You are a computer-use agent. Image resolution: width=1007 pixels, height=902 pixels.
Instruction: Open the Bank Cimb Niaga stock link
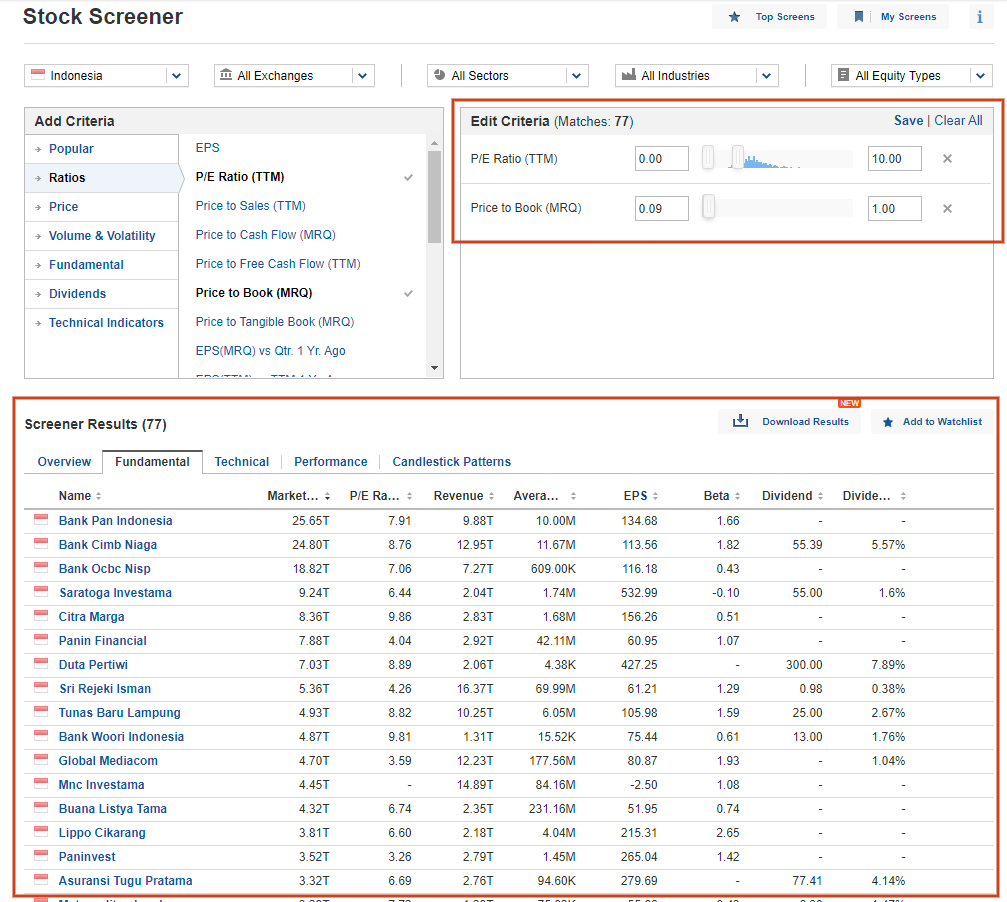coord(108,545)
